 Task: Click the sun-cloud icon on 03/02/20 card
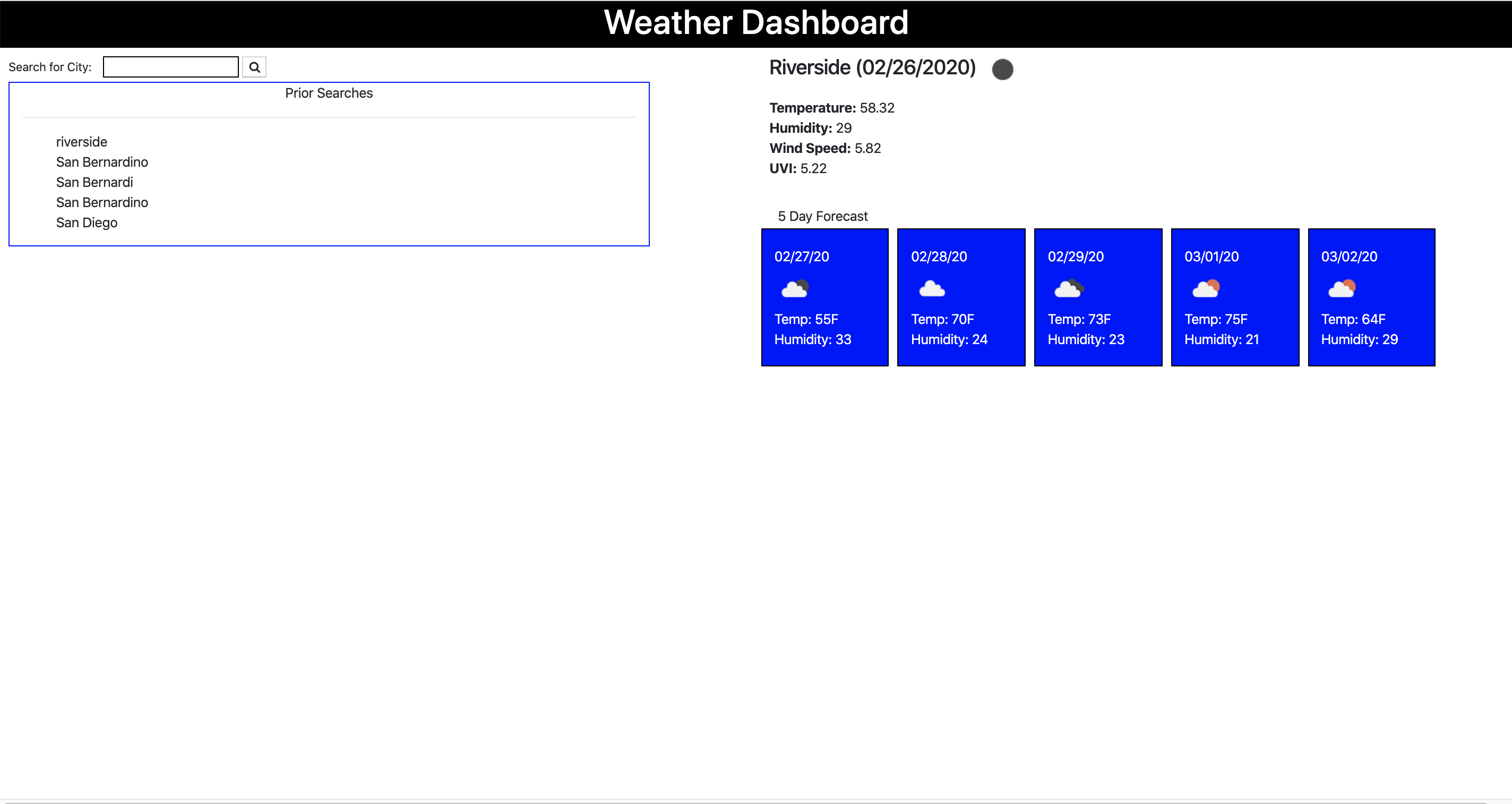click(x=1342, y=288)
